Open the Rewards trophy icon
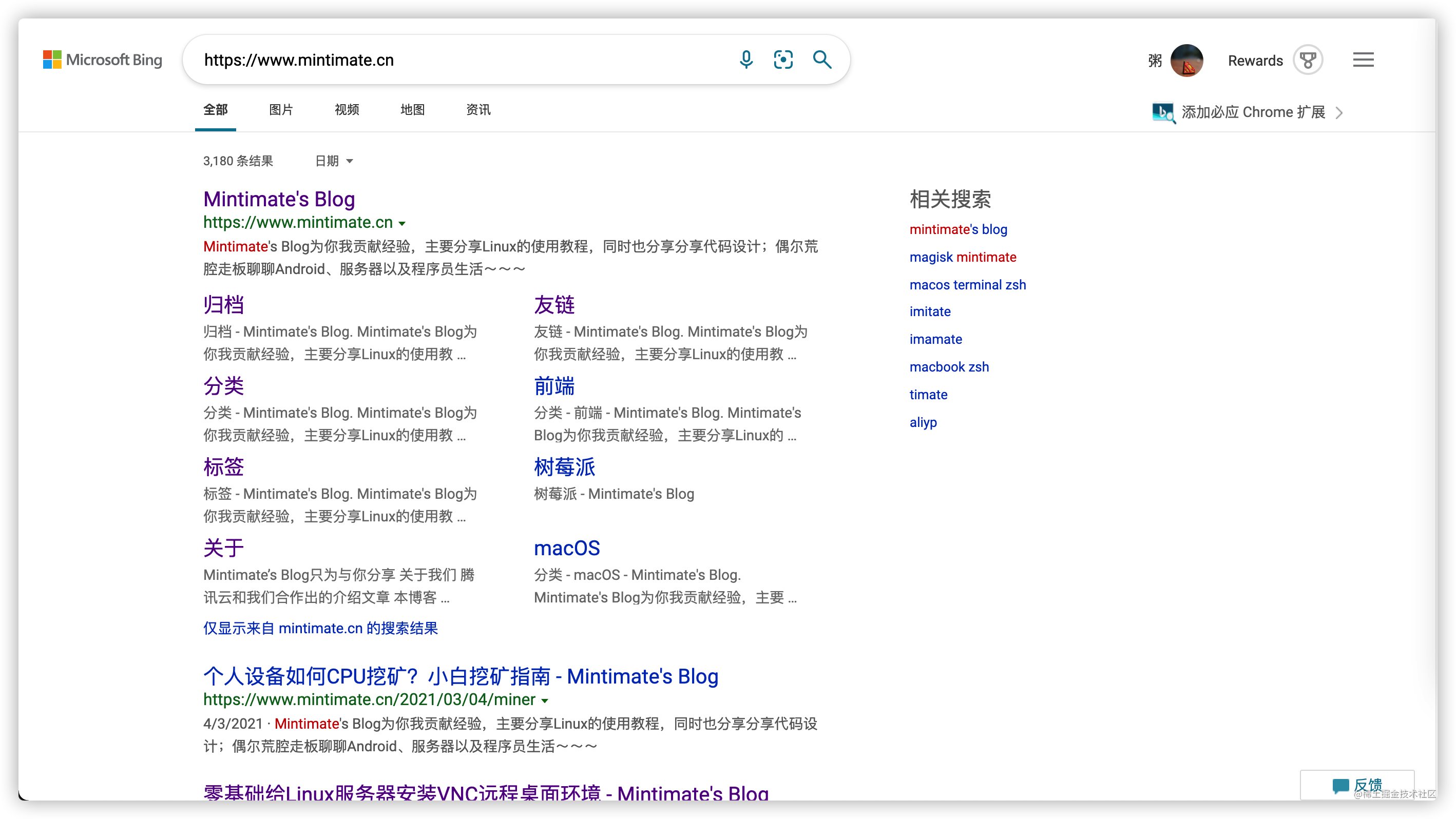The height and width of the screenshot is (819, 1456). point(1308,60)
